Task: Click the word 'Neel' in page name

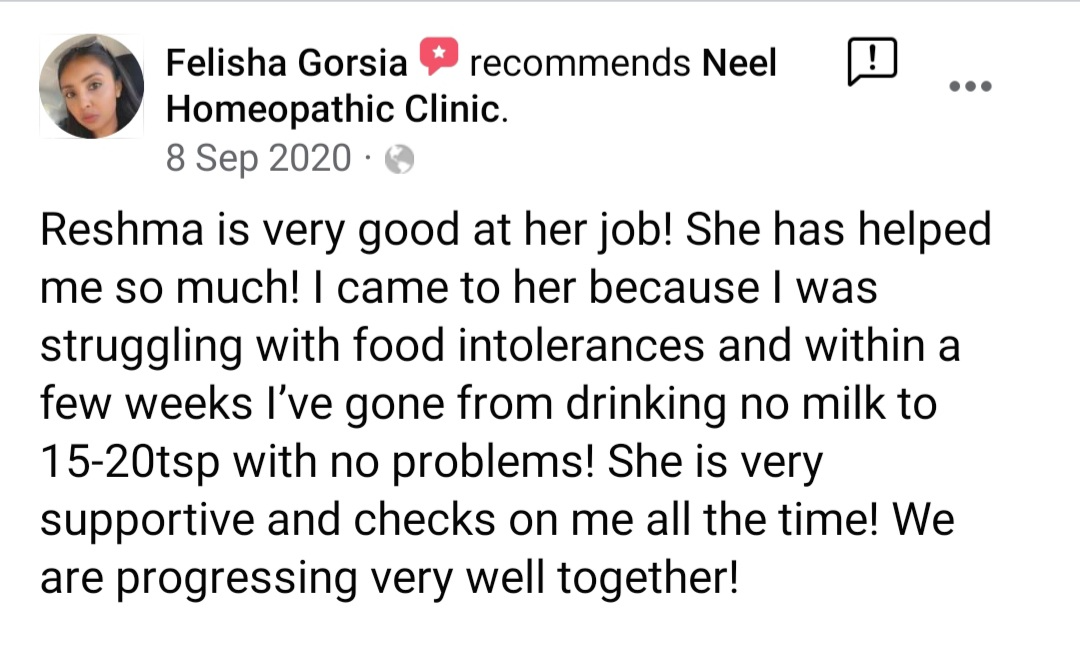Action: click(x=740, y=64)
